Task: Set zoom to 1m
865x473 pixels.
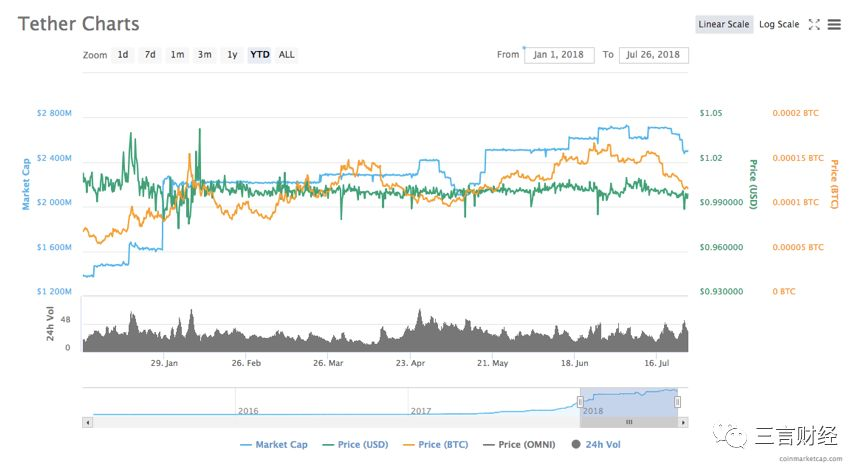Action: coord(177,55)
